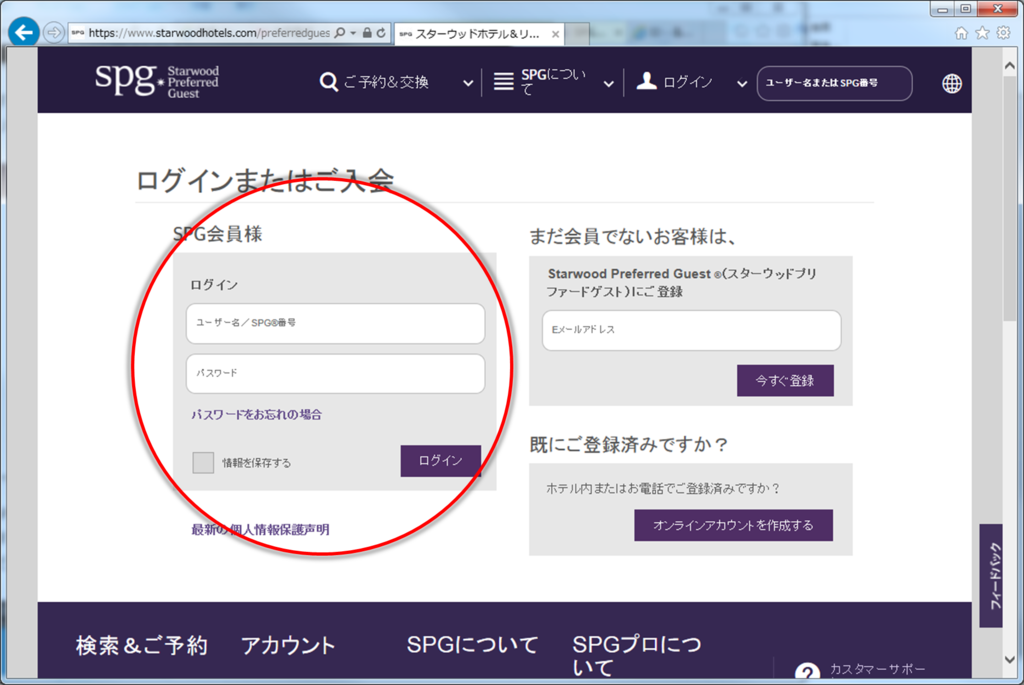This screenshot has width=1024, height=685.
Task: Click the 今すぐ登録 button
Action: point(785,381)
